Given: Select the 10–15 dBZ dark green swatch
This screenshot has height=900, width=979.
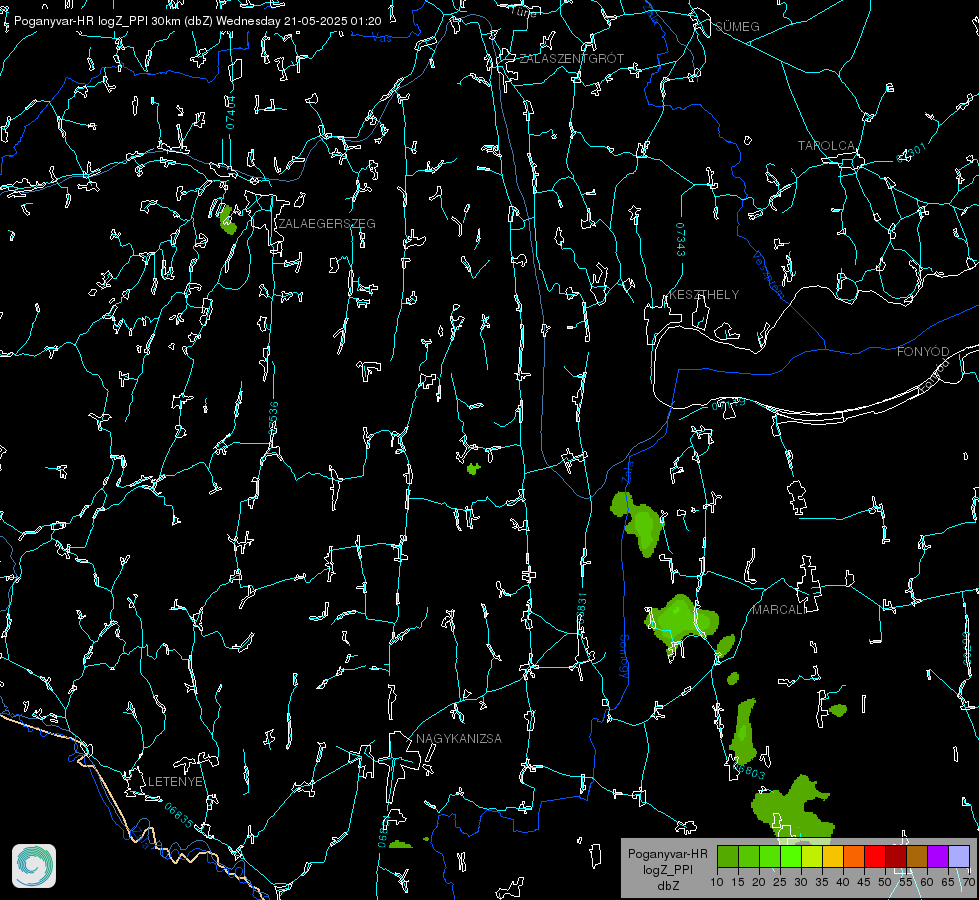Looking at the screenshot, I should click(728, 856).
